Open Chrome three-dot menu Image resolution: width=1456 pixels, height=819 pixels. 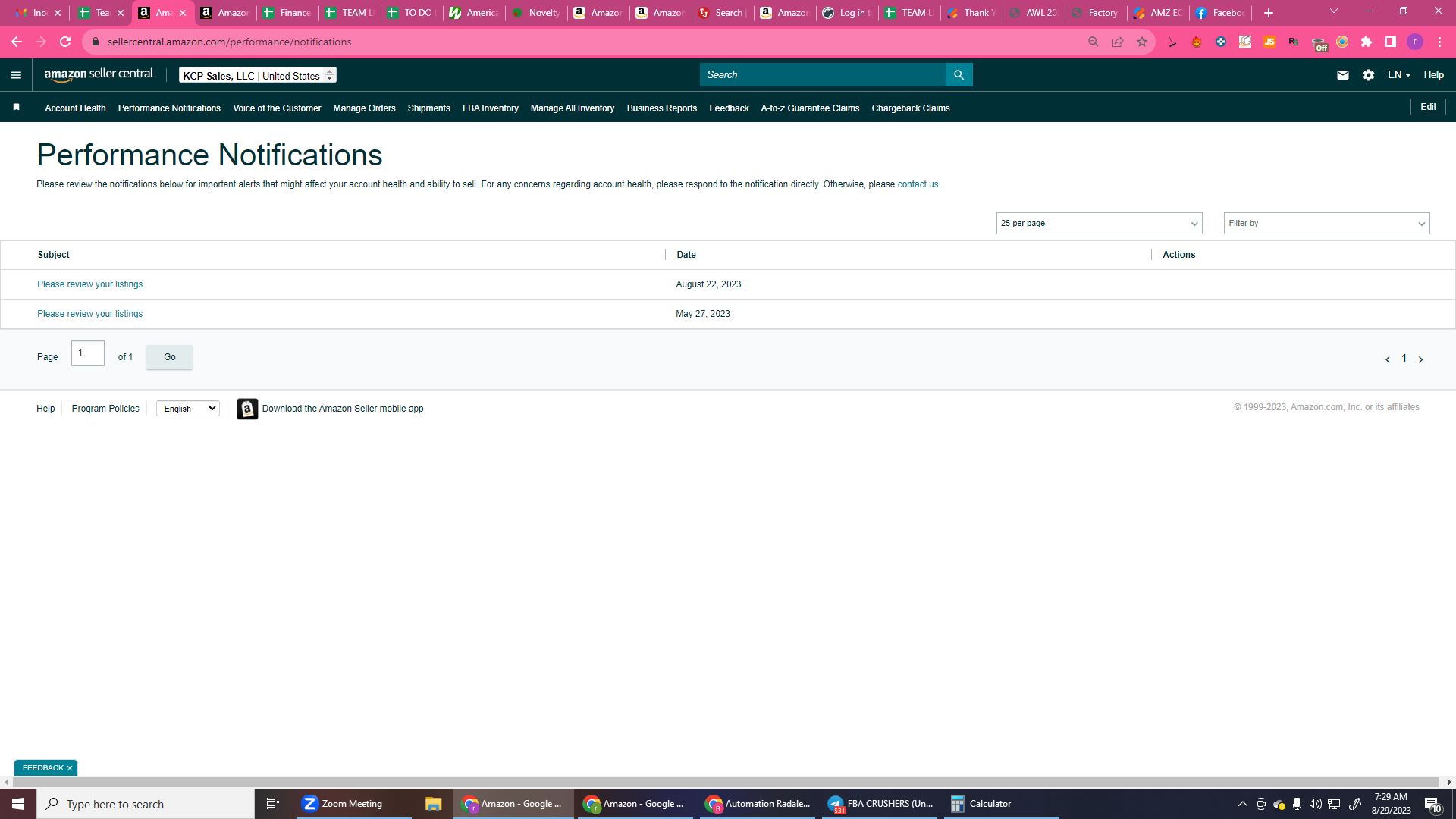click(1439, 42)
